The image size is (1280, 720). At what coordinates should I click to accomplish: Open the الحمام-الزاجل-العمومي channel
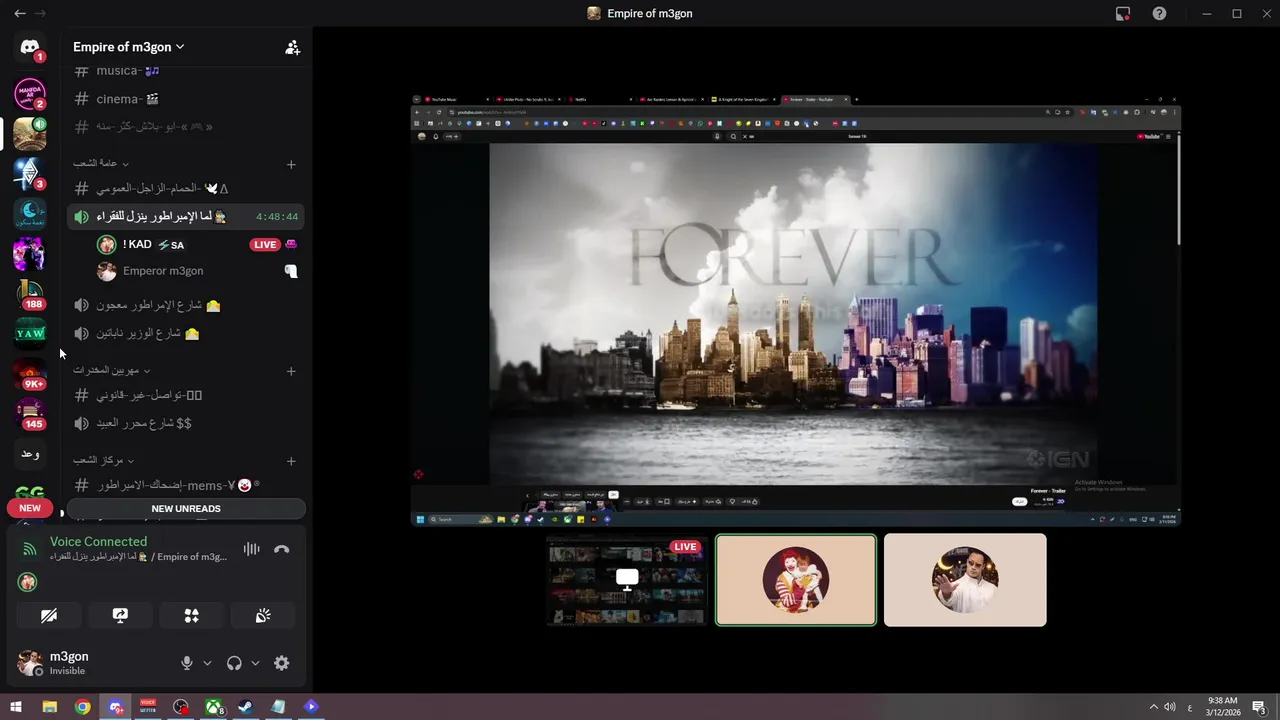(x=185, y=188)
